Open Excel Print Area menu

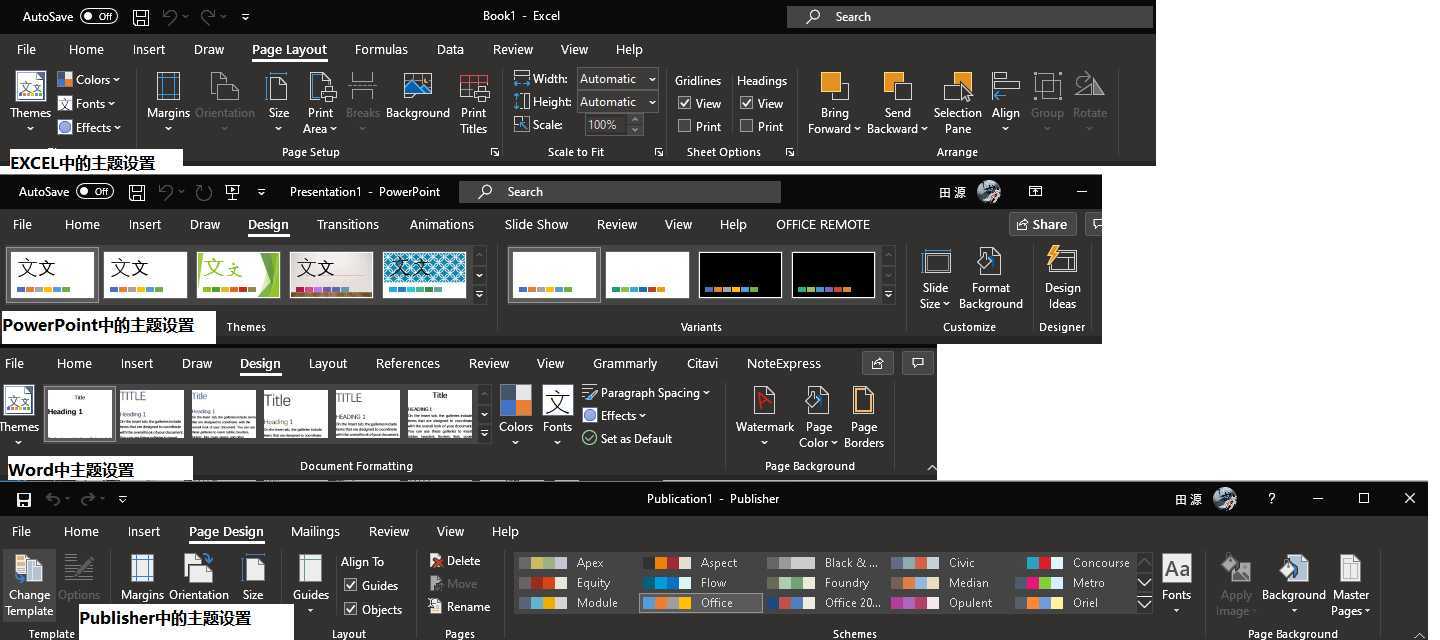pos(321,101)
